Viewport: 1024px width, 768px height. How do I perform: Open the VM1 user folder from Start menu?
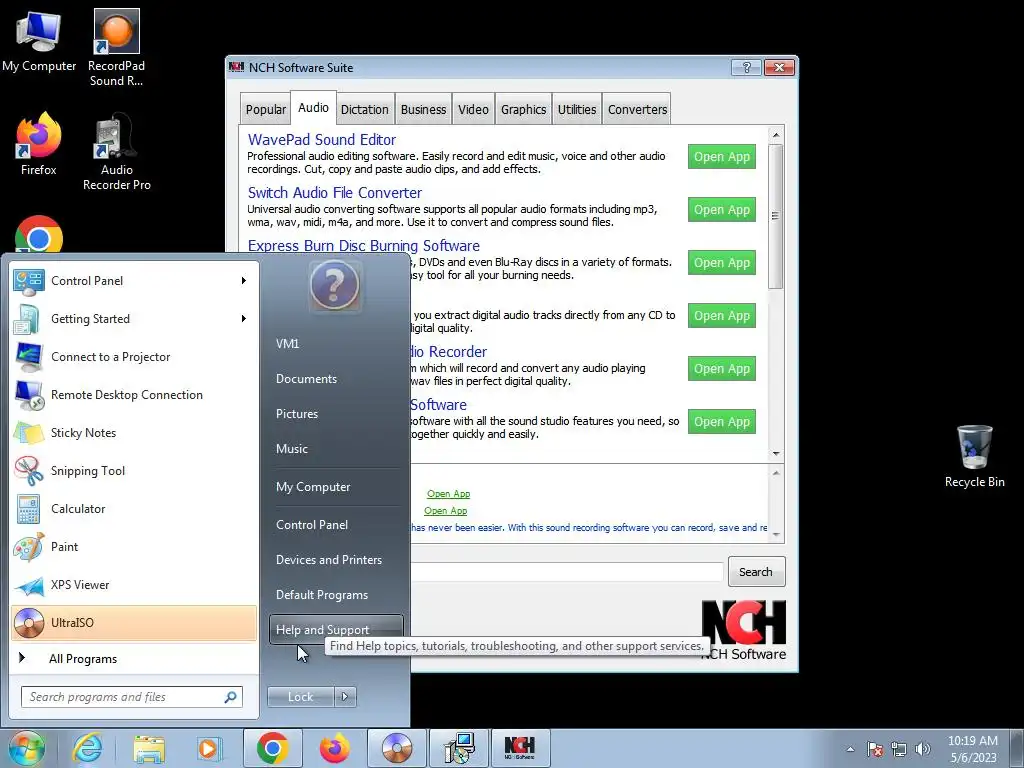point(336,344)
